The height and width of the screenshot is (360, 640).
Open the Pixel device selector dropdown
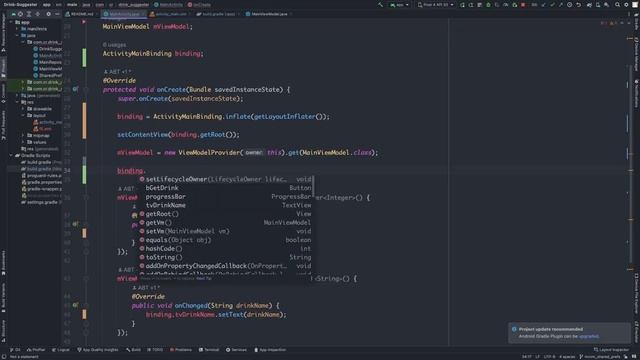pos(436,5)
